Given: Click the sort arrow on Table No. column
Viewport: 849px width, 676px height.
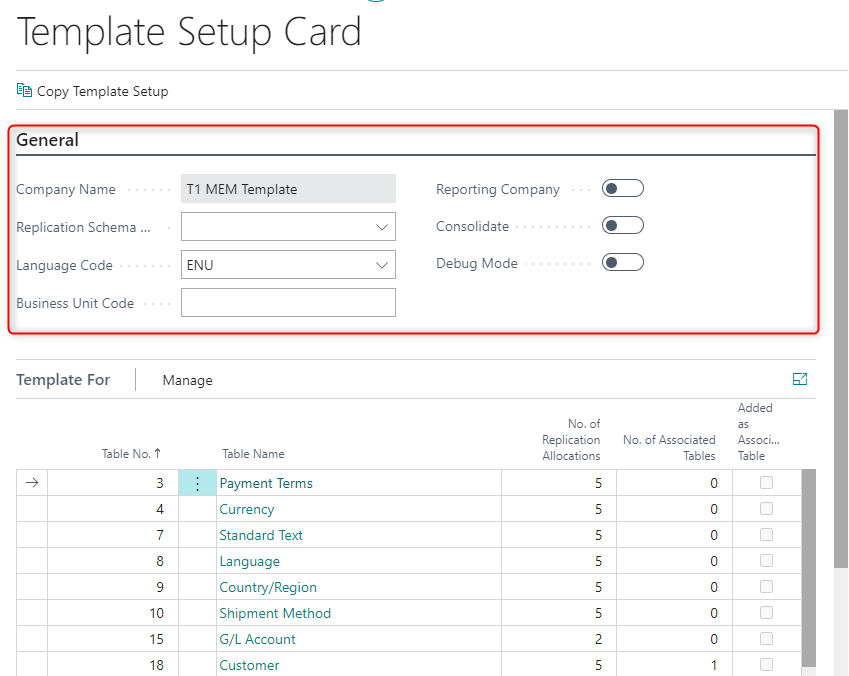Looking at the screenshot, I should [158, 453].
